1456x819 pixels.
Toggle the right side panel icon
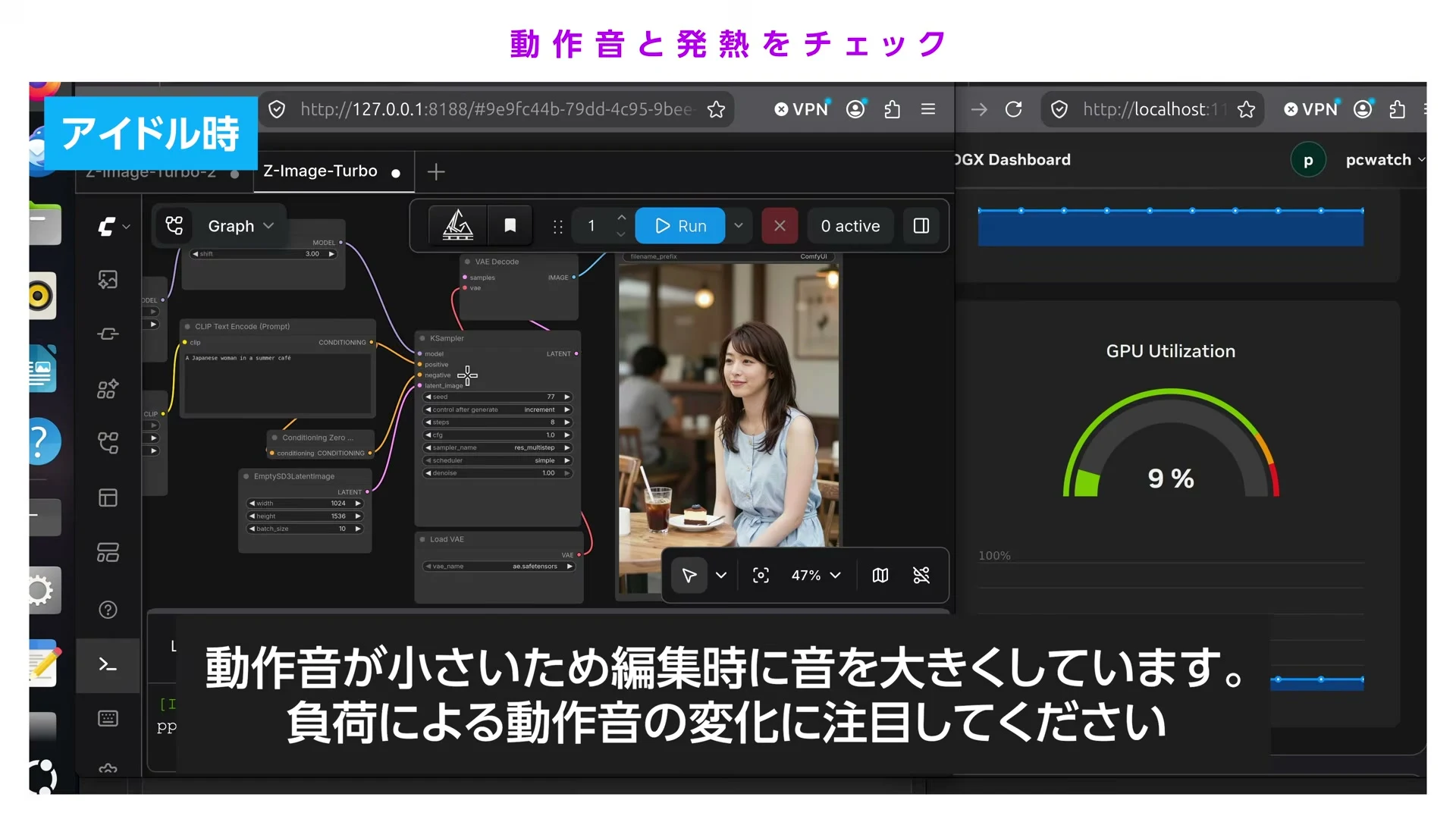(x=921, y=226)
